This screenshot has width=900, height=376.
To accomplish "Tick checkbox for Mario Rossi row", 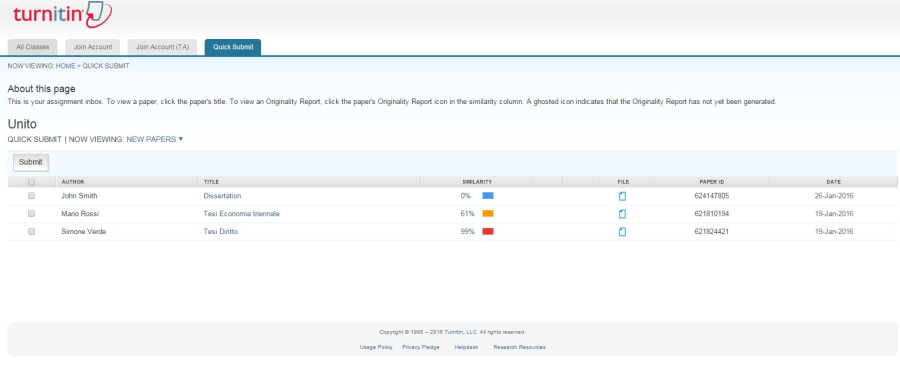I will 32,214.
